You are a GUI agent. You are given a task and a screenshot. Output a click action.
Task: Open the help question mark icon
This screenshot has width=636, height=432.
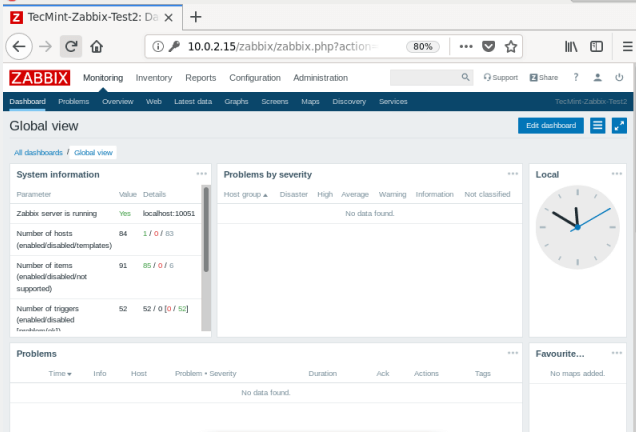point(576,78)
